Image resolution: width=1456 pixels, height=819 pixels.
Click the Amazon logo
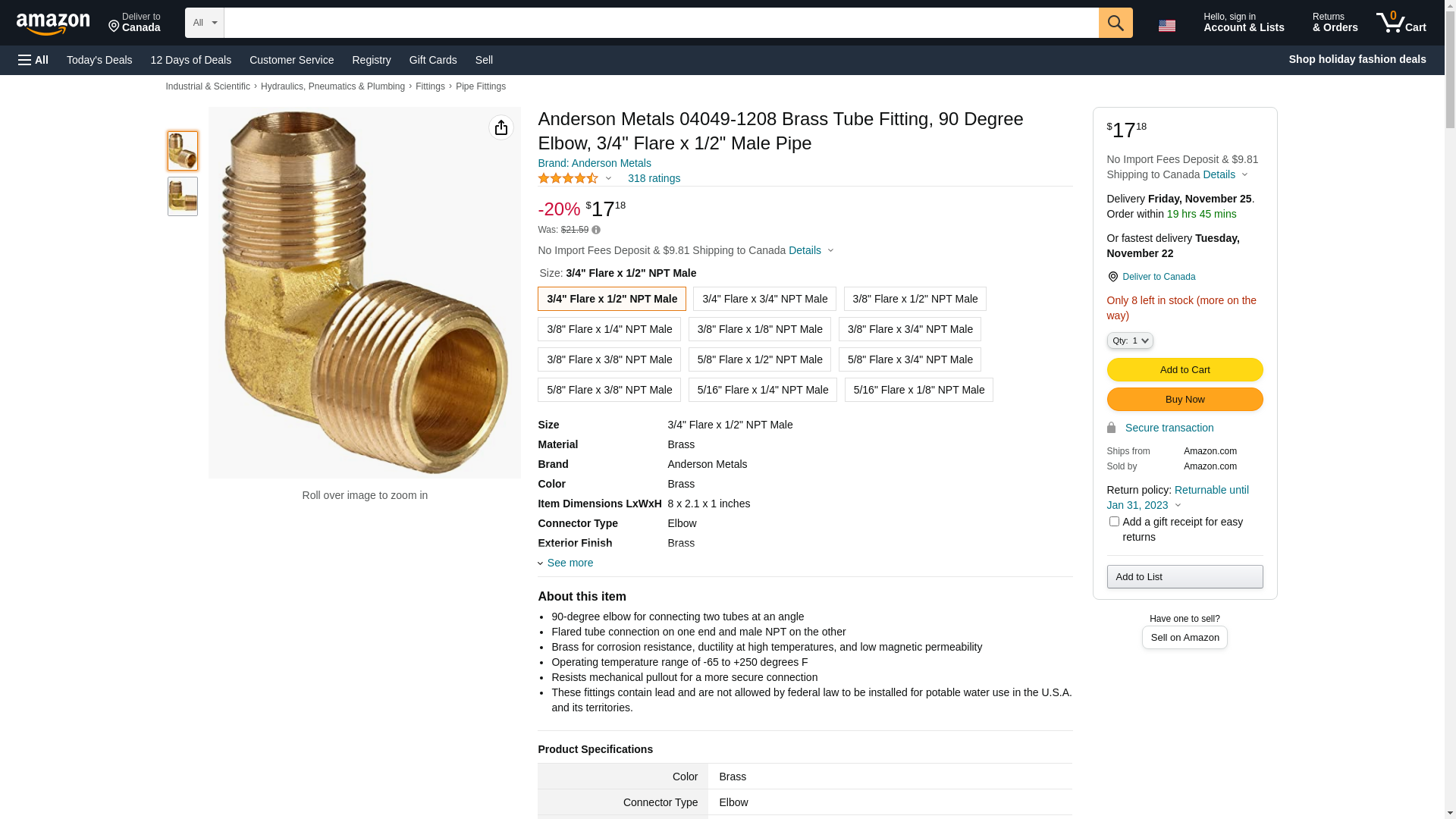[53, 24]
